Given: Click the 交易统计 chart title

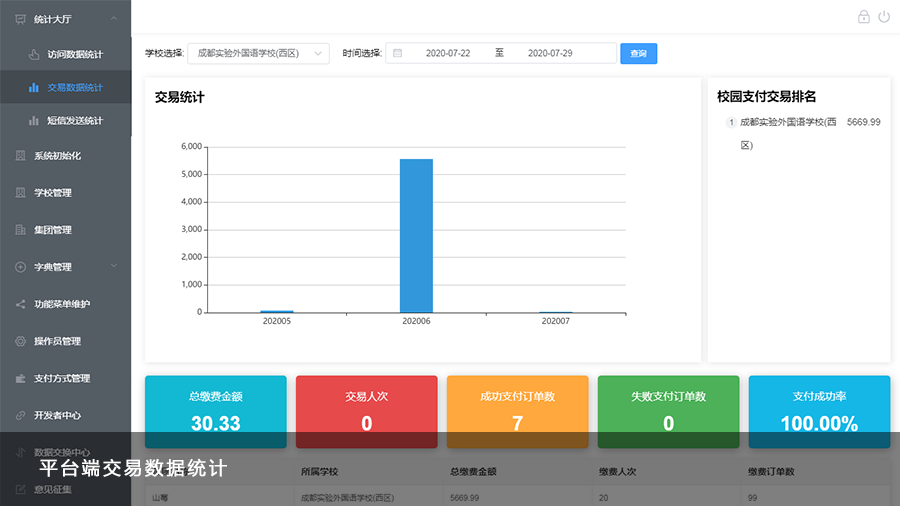Looking at the screenshot, I should coord(180,98).
